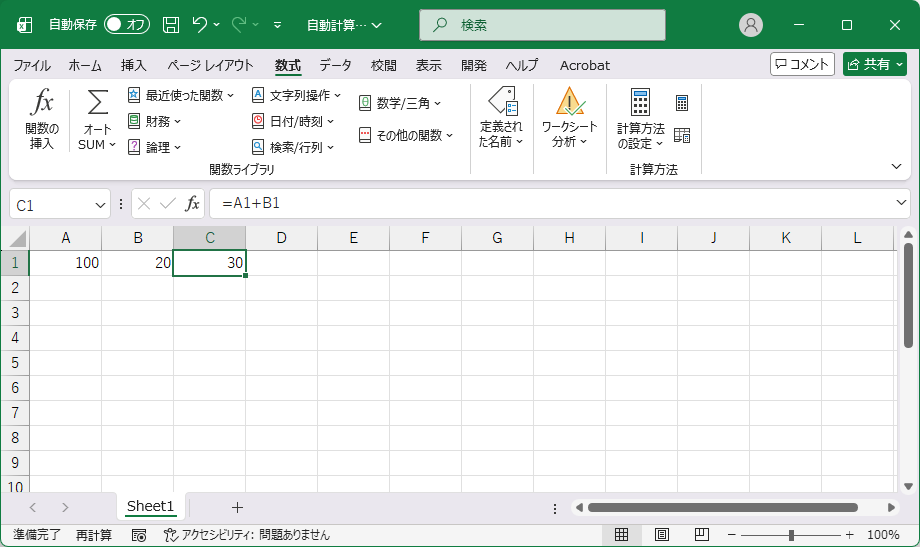Image resolution: width=920 pixels, height=547 pixels.
Task: Click the search magnifier box
Action: [x=542, y=25]
